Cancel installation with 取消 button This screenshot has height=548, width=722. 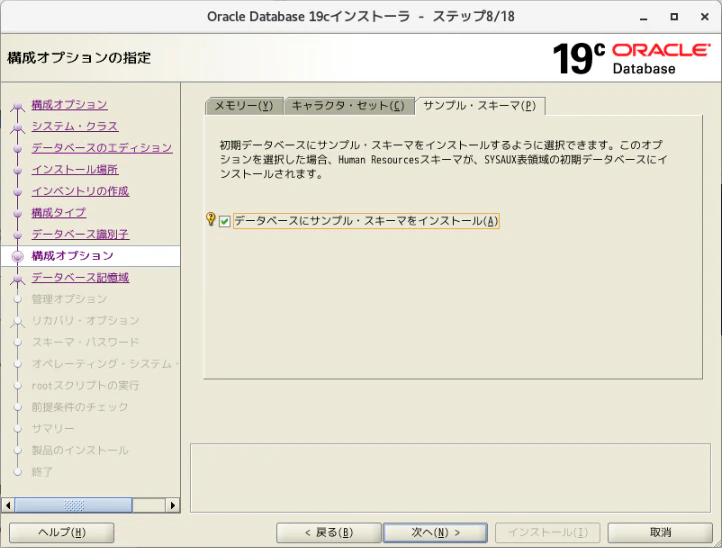(x=660, y=533)
